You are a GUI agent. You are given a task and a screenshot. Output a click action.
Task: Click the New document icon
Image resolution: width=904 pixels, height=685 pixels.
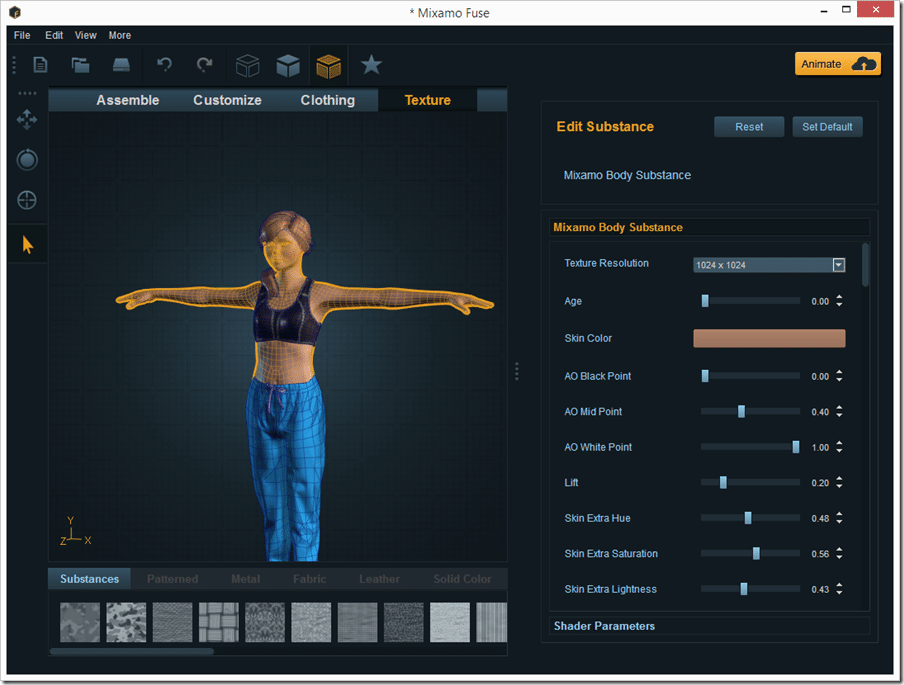[x=40, y=65]
